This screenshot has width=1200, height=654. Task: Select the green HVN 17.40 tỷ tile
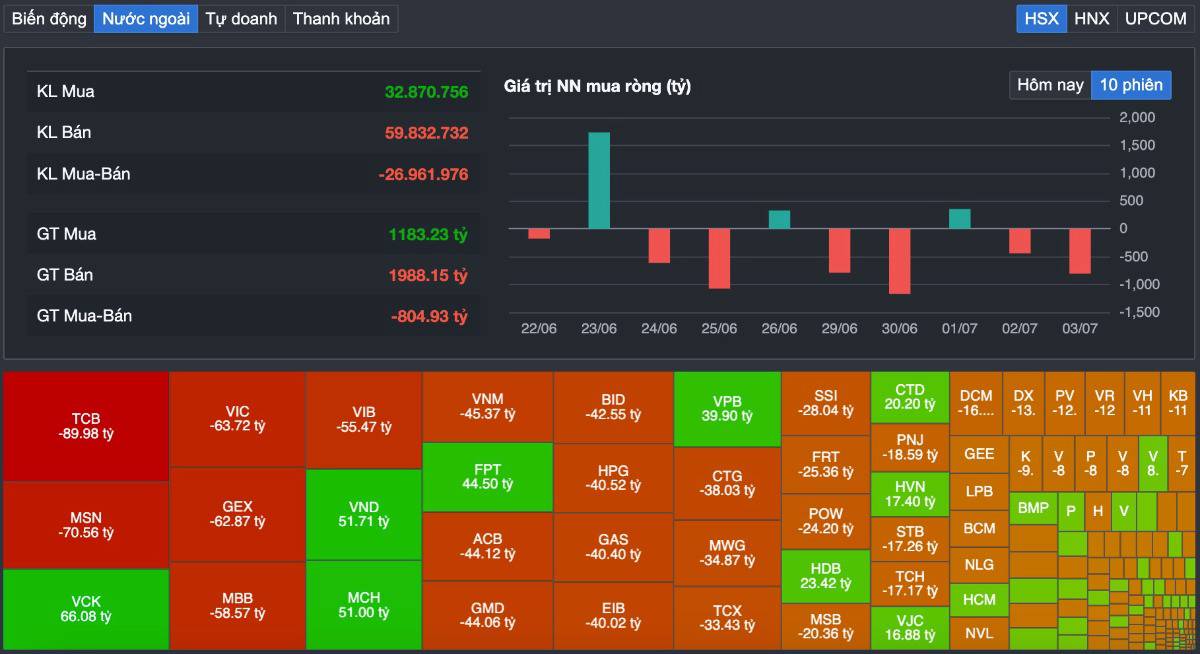tap(910, 494)
